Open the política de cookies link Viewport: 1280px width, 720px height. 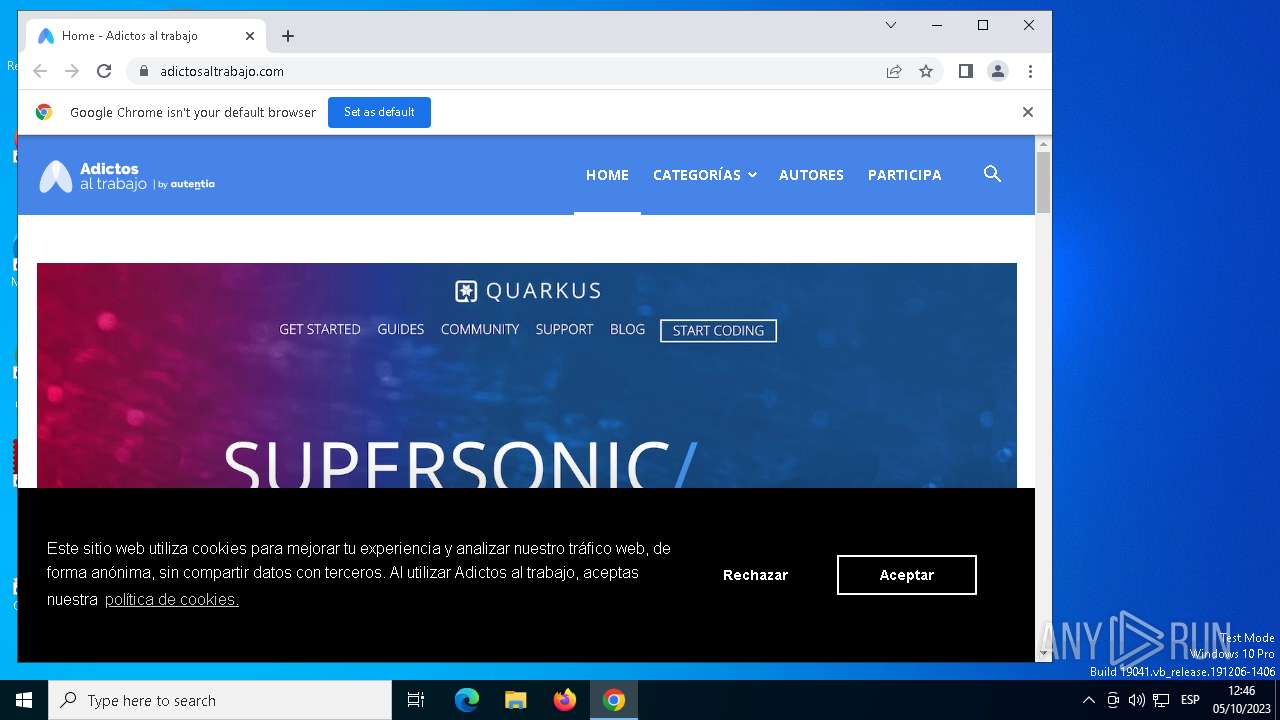171,599
